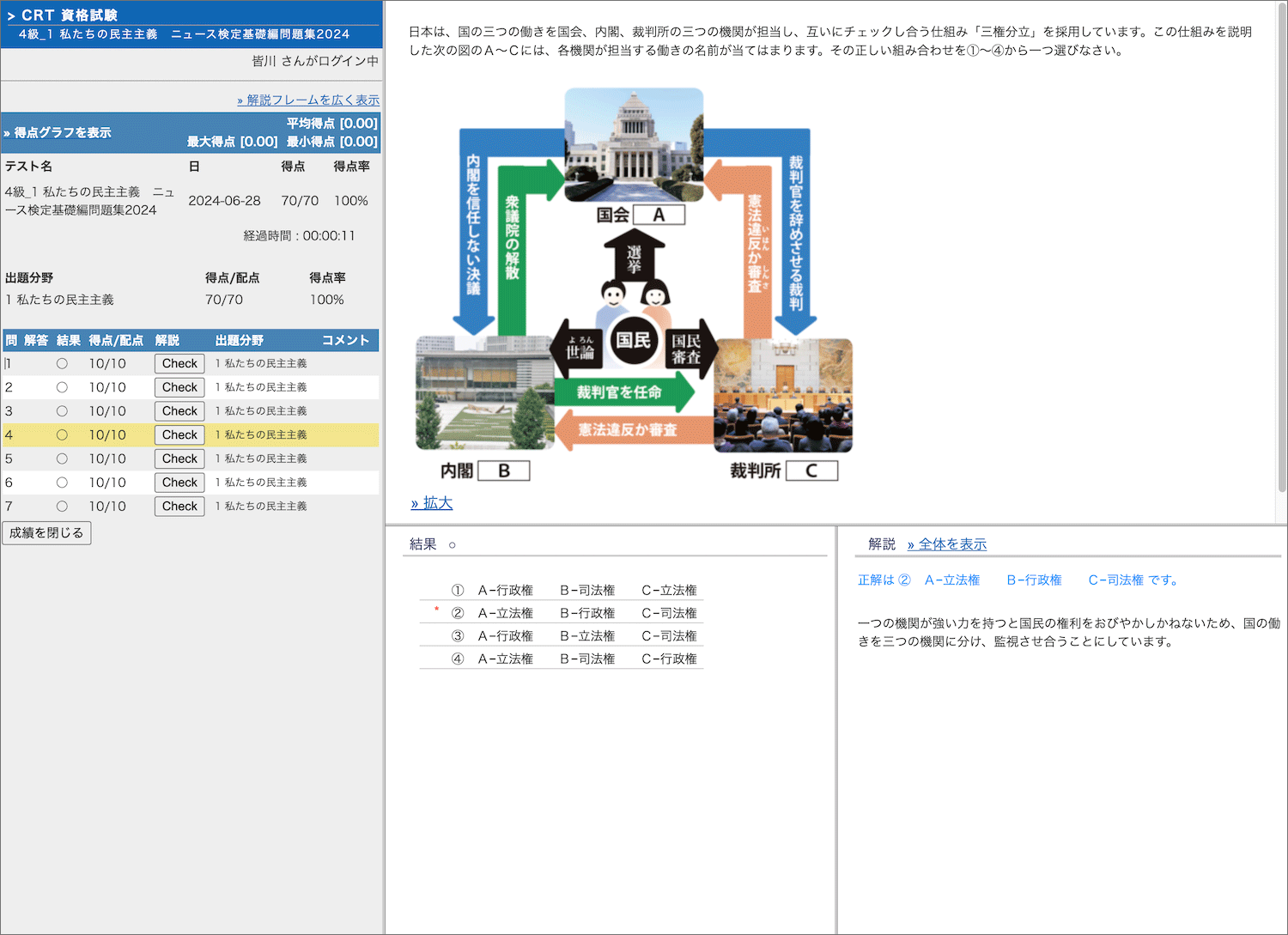Click the 選挙 upward arrow in diagram

click(634, 258)
